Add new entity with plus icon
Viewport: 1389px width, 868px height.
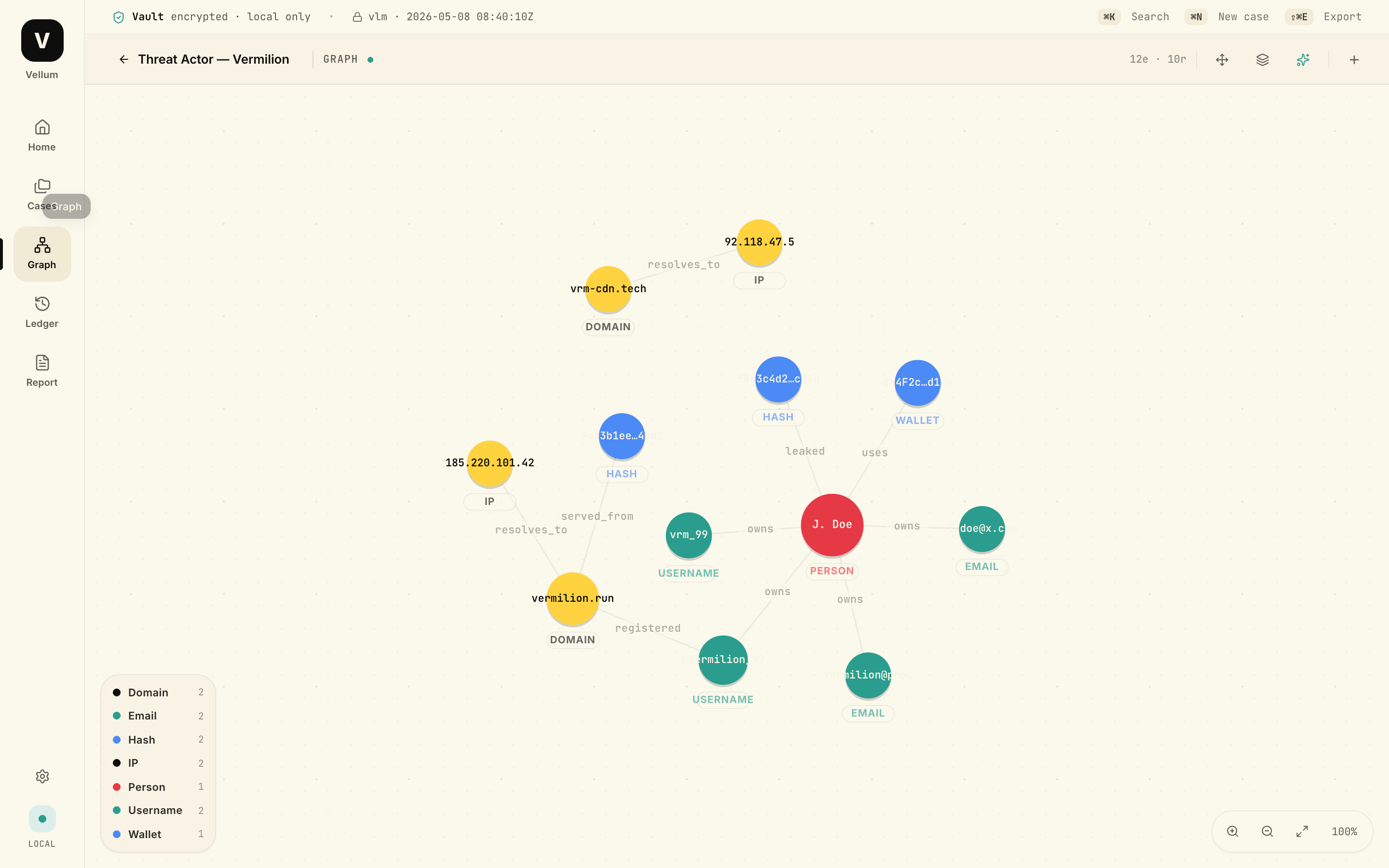pos(1354,60)
